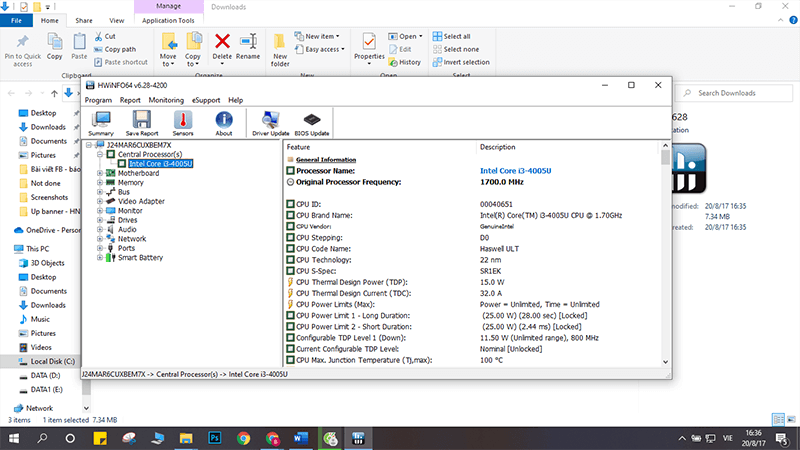Open the New item dropdown

(x=317, y=36)
